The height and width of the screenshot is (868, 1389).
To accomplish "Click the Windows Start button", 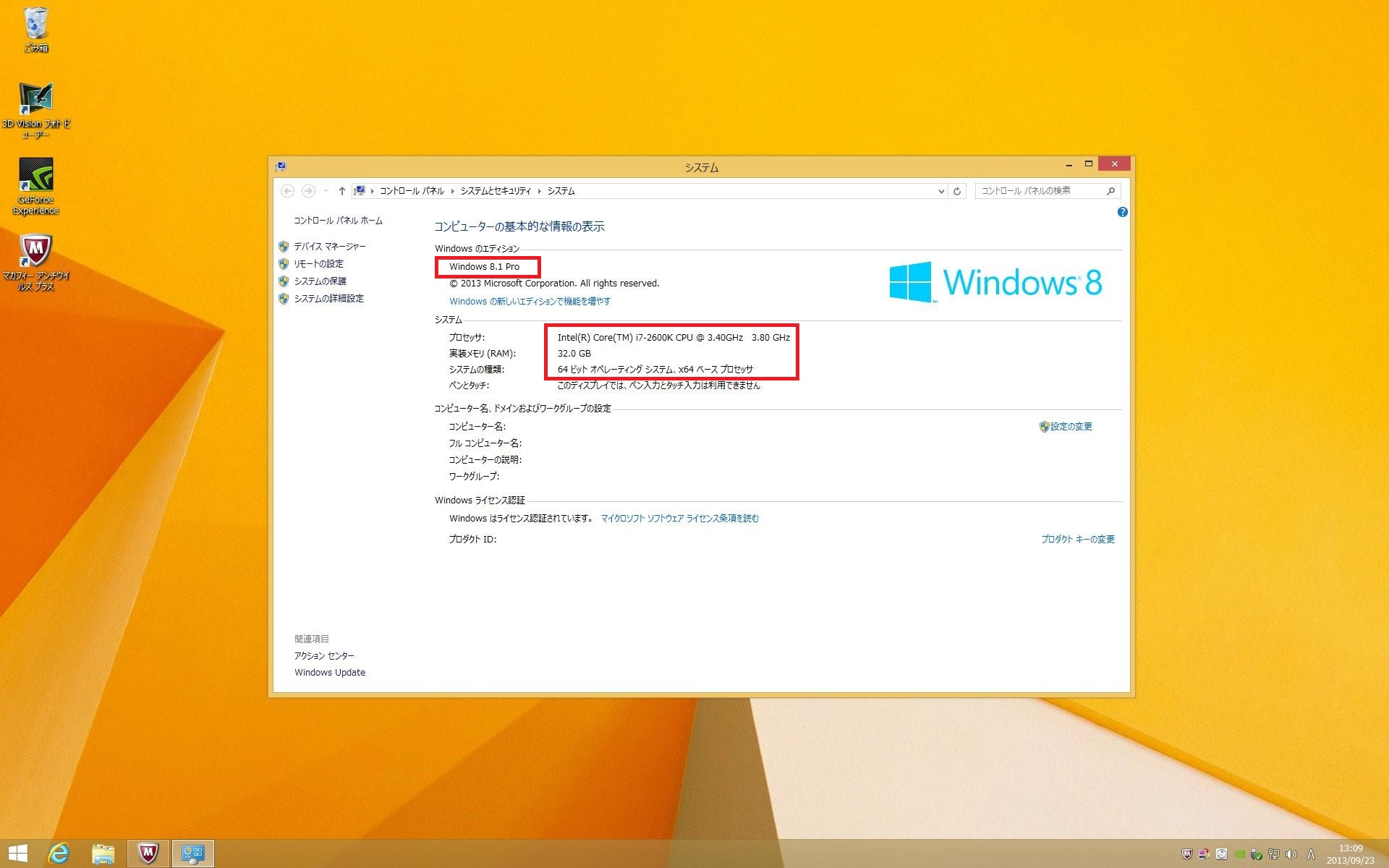I will (x=17, y=854).
